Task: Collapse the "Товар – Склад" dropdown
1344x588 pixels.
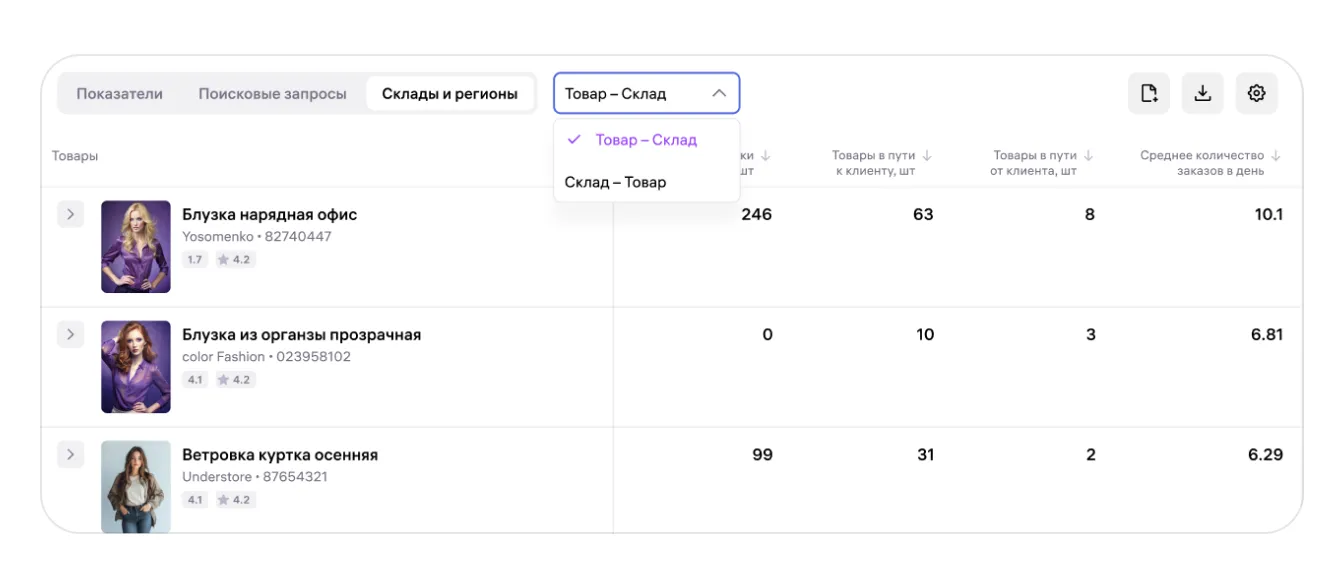Action: 718,93
